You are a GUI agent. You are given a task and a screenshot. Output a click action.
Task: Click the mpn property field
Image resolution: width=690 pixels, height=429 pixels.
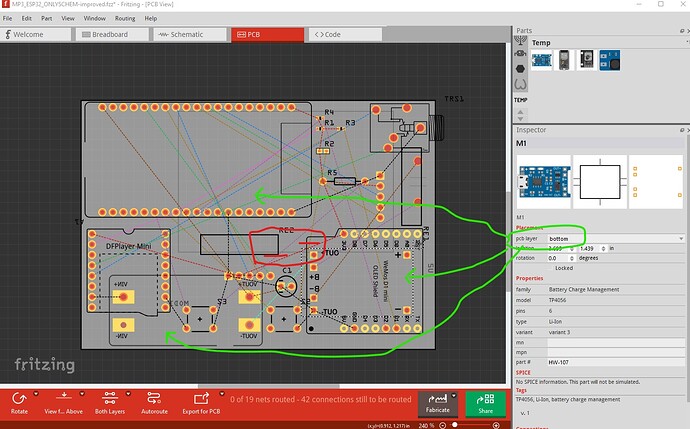point(616,352)
